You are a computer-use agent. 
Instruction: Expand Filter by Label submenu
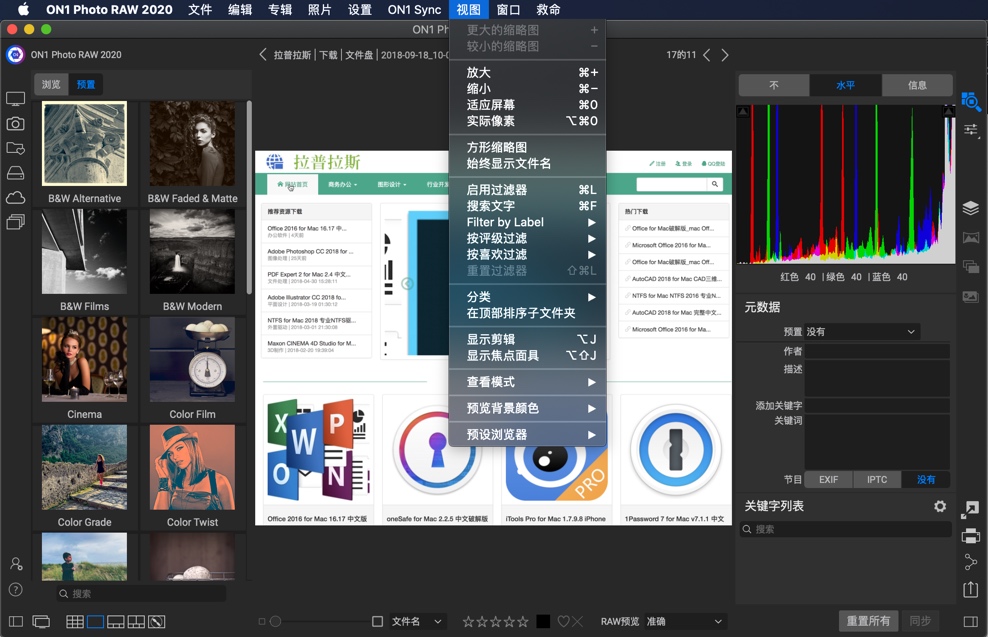pos(527,222)
